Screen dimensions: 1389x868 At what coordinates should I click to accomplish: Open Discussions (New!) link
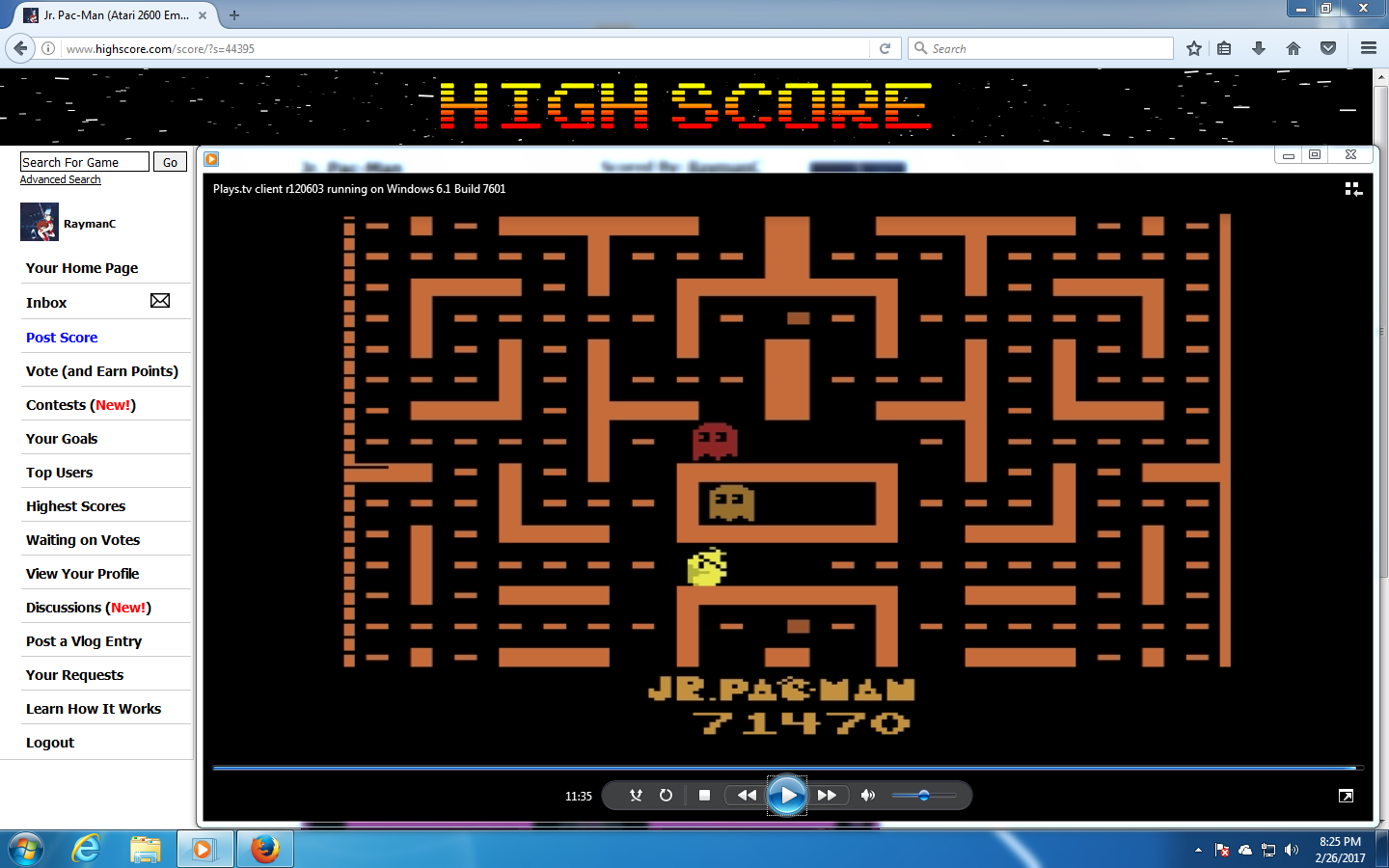click(89, 608)
